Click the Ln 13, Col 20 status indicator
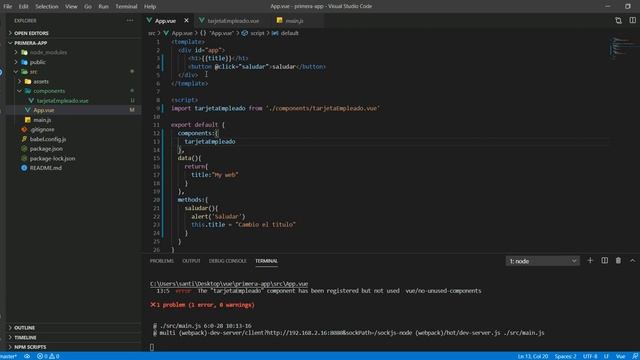The width and height of the screenshot is (640, 360). tap(533, 356)
